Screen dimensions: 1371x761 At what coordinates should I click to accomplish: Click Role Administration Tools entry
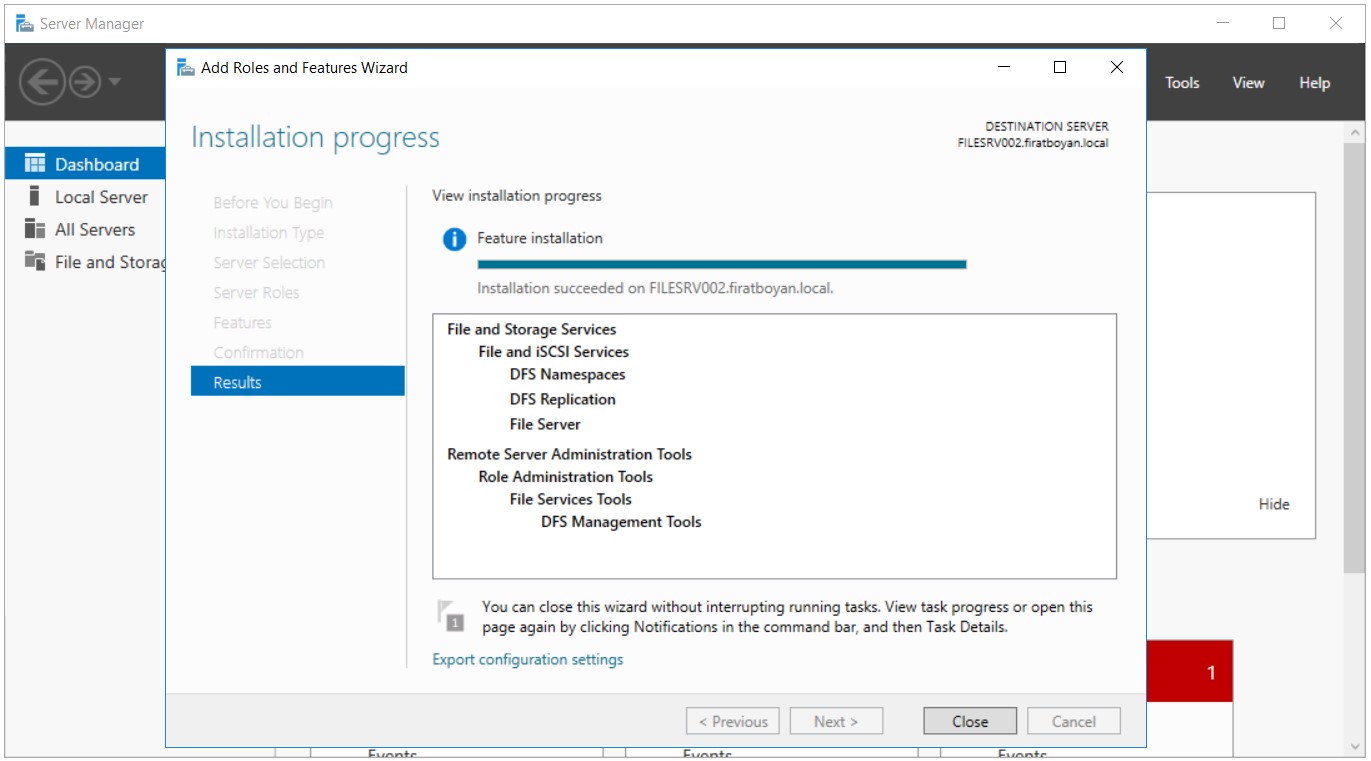point(566,477)
